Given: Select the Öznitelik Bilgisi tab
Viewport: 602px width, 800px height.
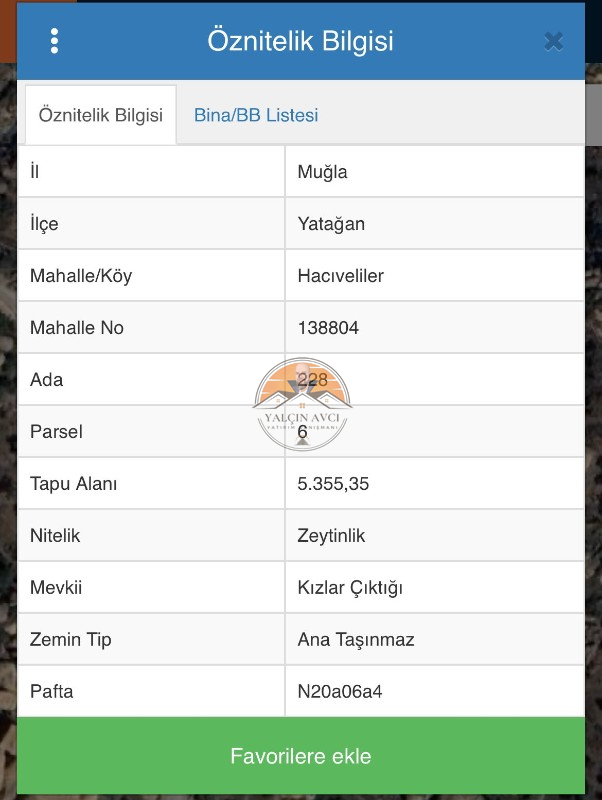Looking at the screenshot, I should (x=101, y=115).
